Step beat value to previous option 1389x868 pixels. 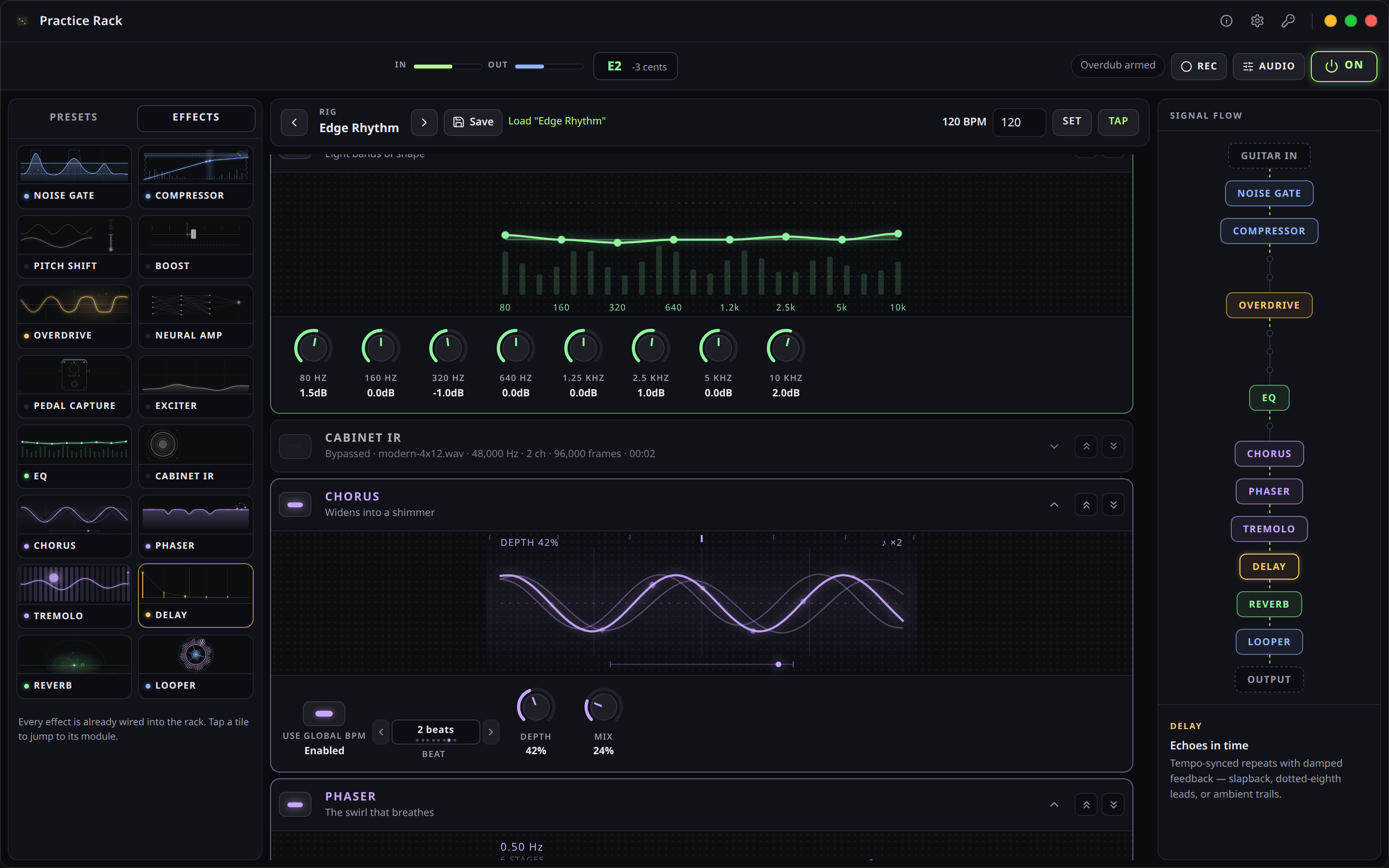(381, 732)
